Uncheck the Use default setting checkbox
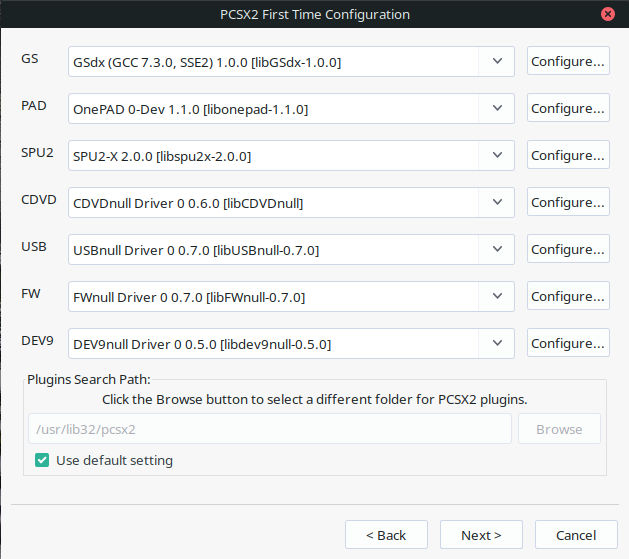Viewport: 629px width, 559px height. [x=42, y=460]
